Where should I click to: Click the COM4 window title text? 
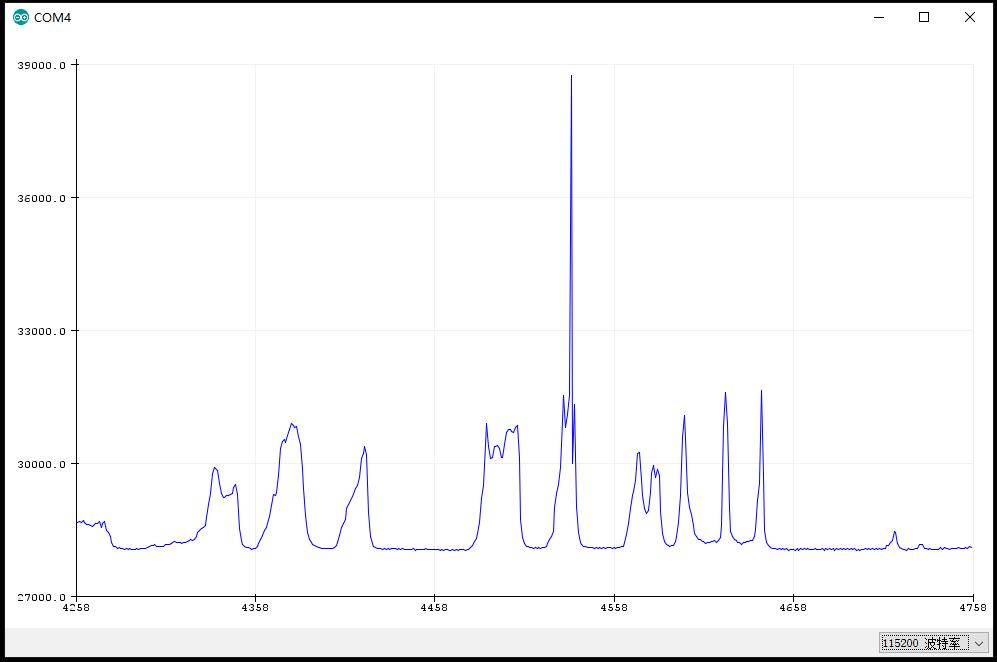click(x=52, y=18)
